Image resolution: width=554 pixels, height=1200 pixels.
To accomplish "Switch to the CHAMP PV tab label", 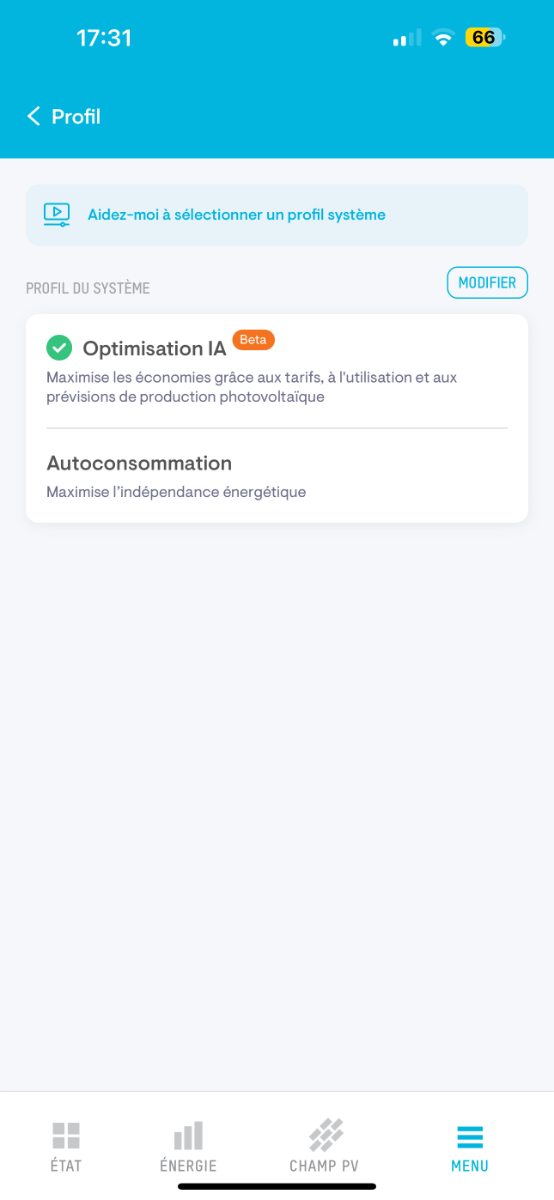I will 324,1166.
